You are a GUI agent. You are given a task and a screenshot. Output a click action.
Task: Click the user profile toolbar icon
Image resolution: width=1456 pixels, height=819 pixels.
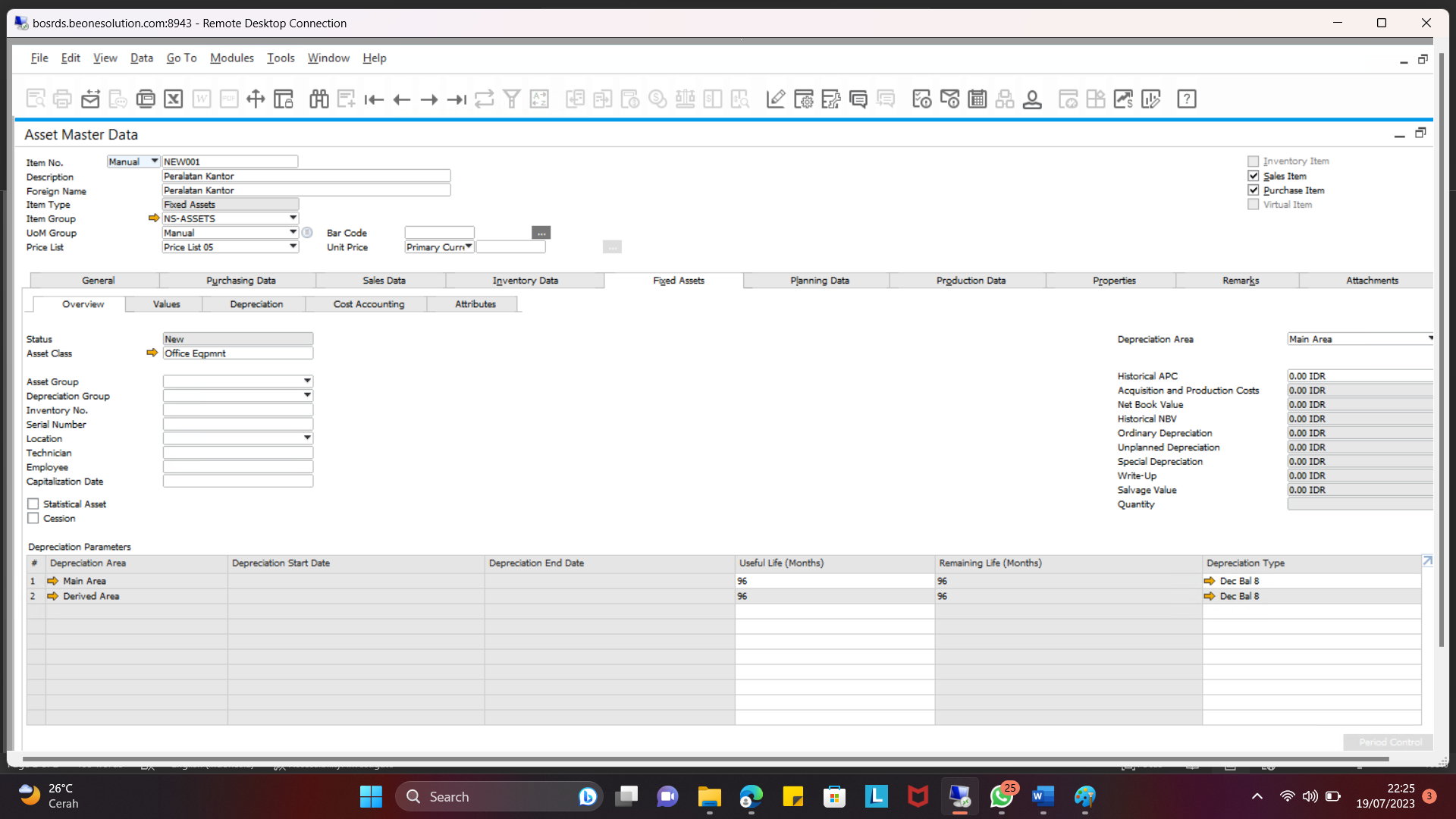pos(1031,99)
